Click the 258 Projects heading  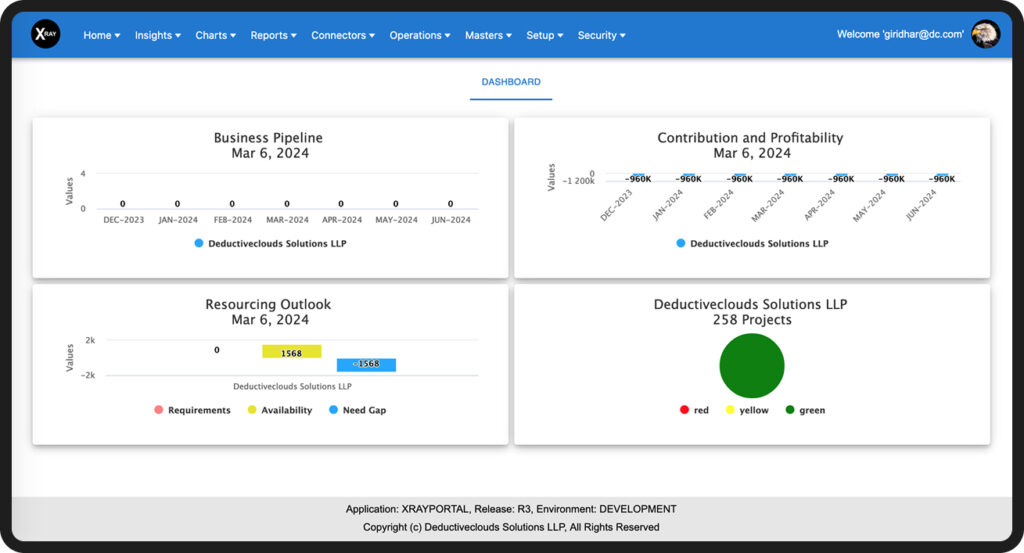[x=752, y=320]
